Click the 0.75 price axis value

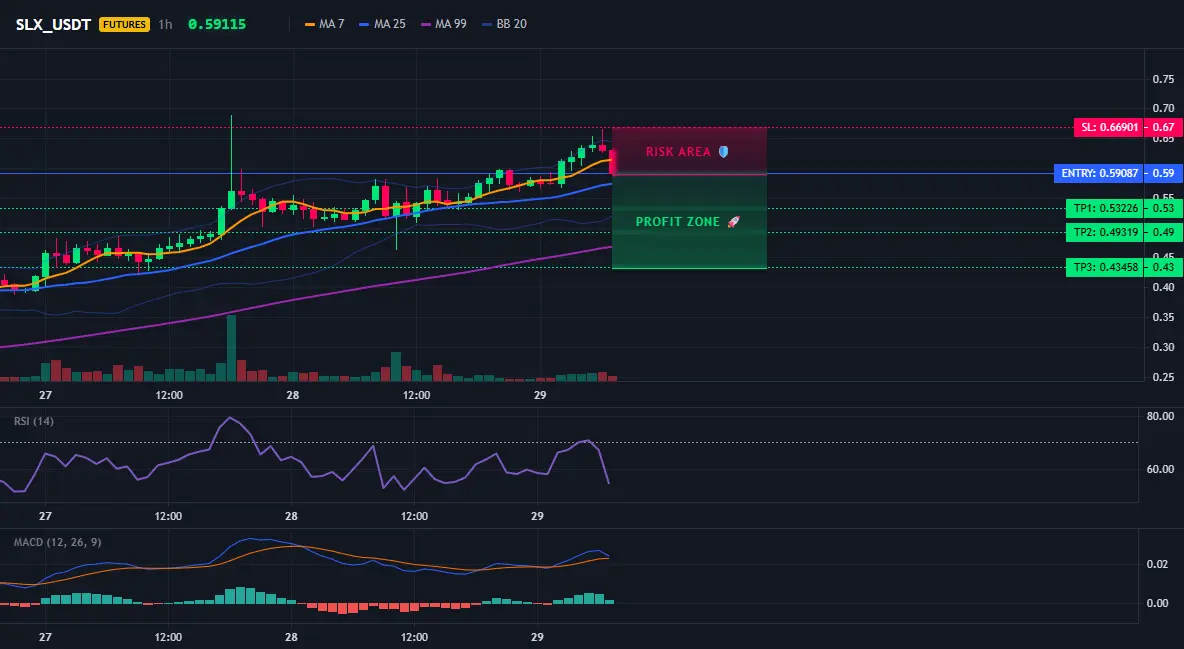click(x=1164, y=79)
